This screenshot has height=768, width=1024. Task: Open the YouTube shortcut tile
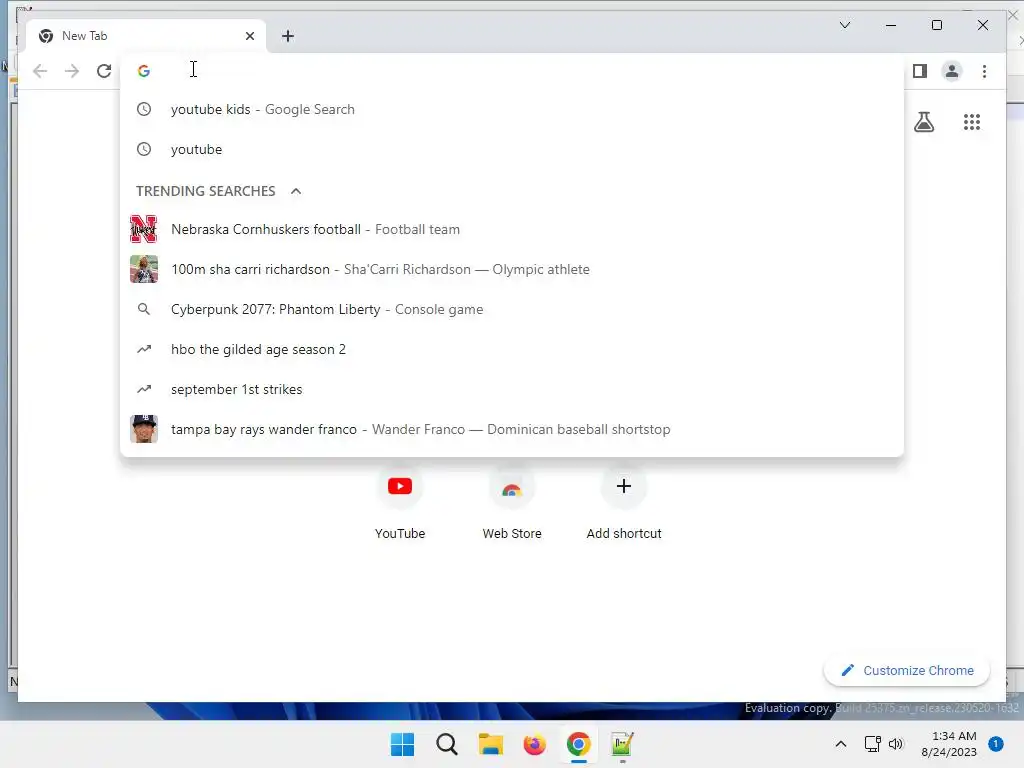coord(400,503)
